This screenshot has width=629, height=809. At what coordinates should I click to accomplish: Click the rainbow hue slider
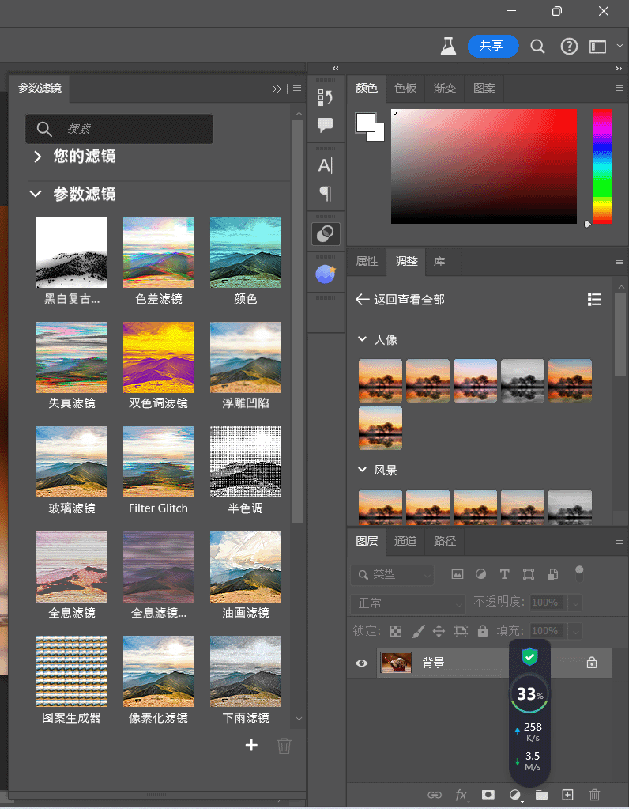602,166
